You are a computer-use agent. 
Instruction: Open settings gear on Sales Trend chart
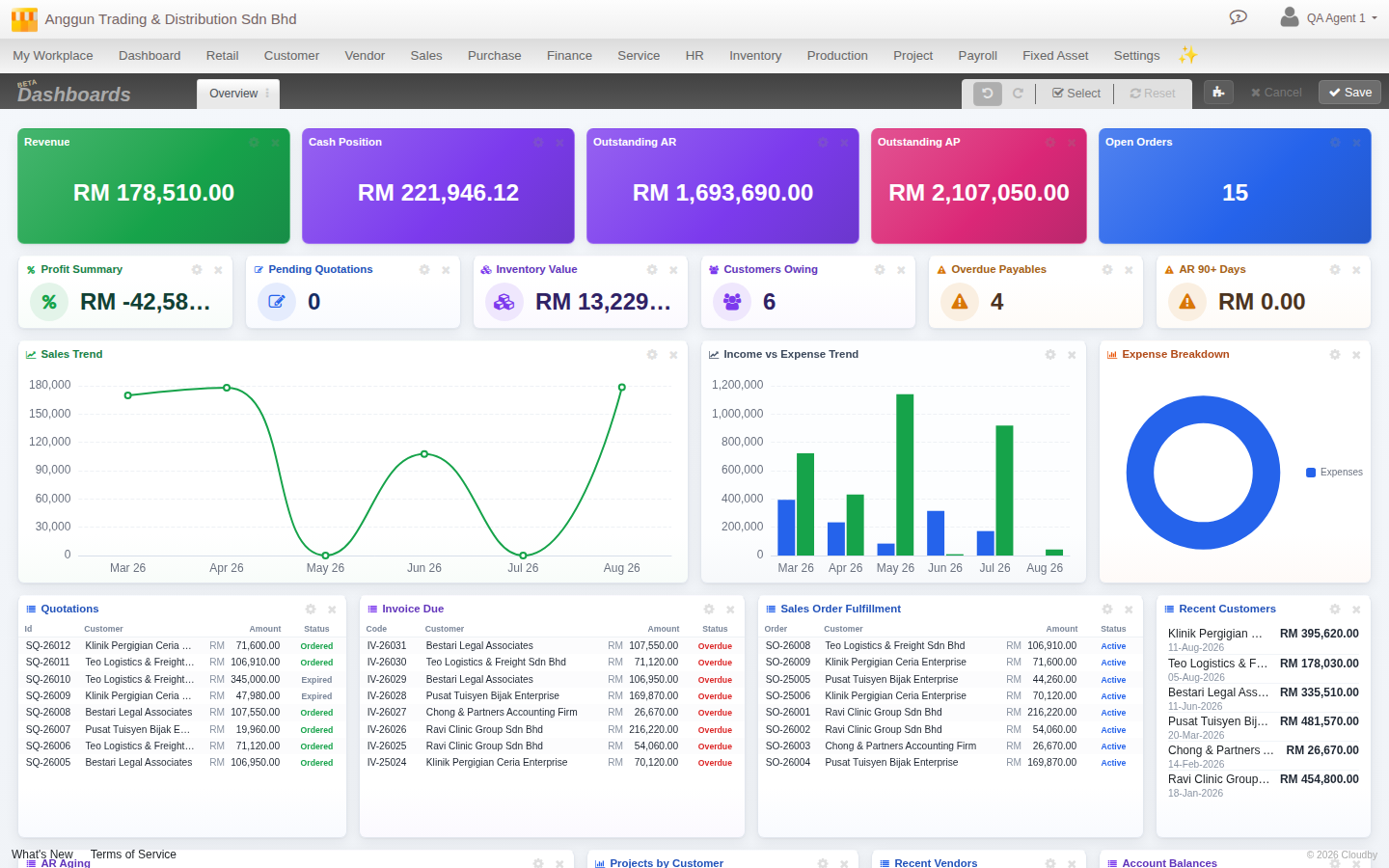click(652, 355)
